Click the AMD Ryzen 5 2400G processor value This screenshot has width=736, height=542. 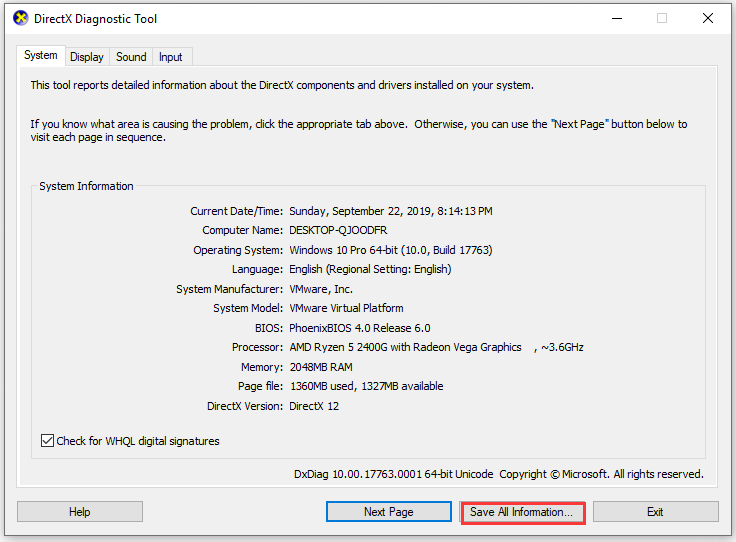tap(437, 347)
